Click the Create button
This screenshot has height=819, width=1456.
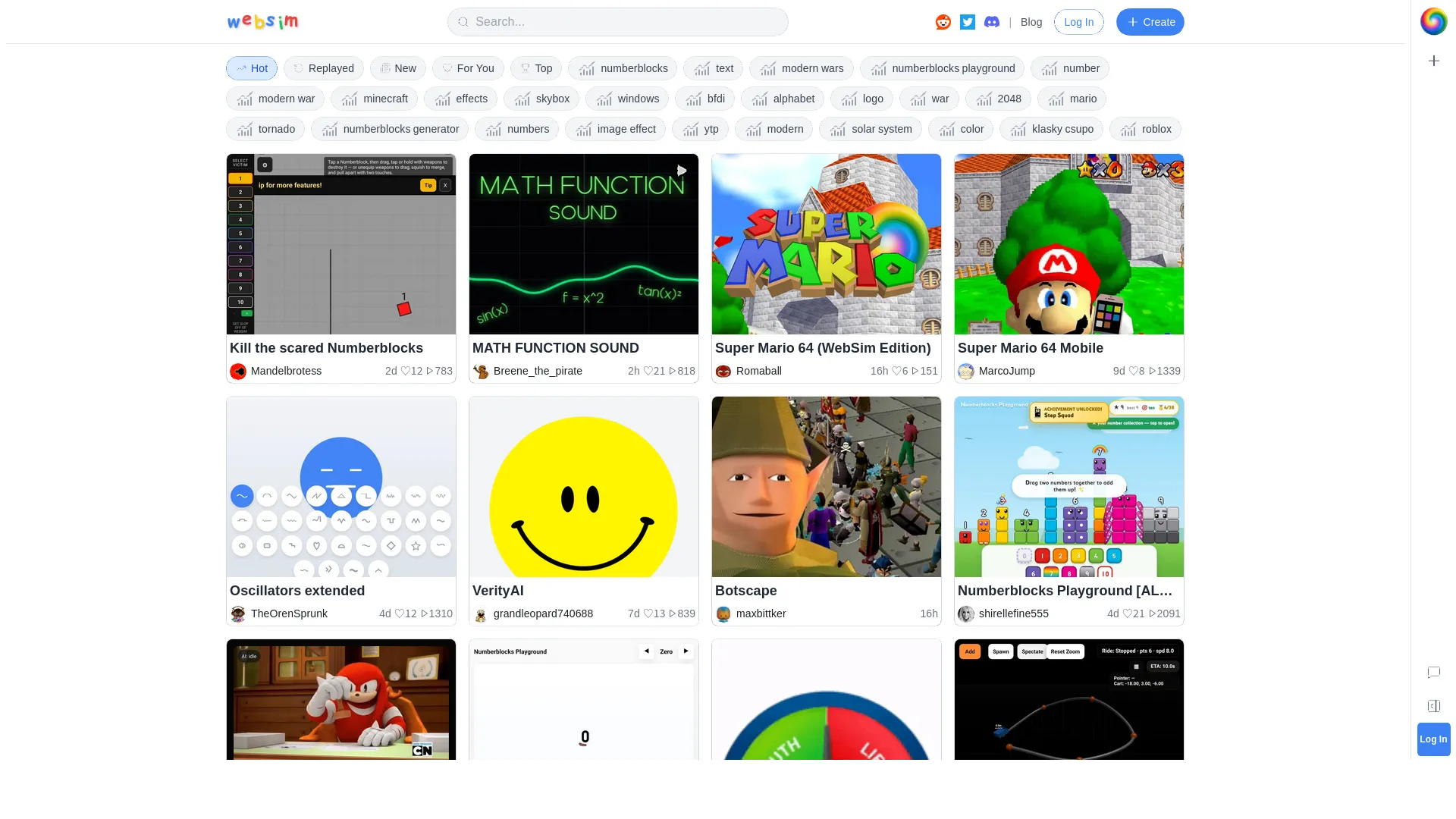(x=1150, y=22)
